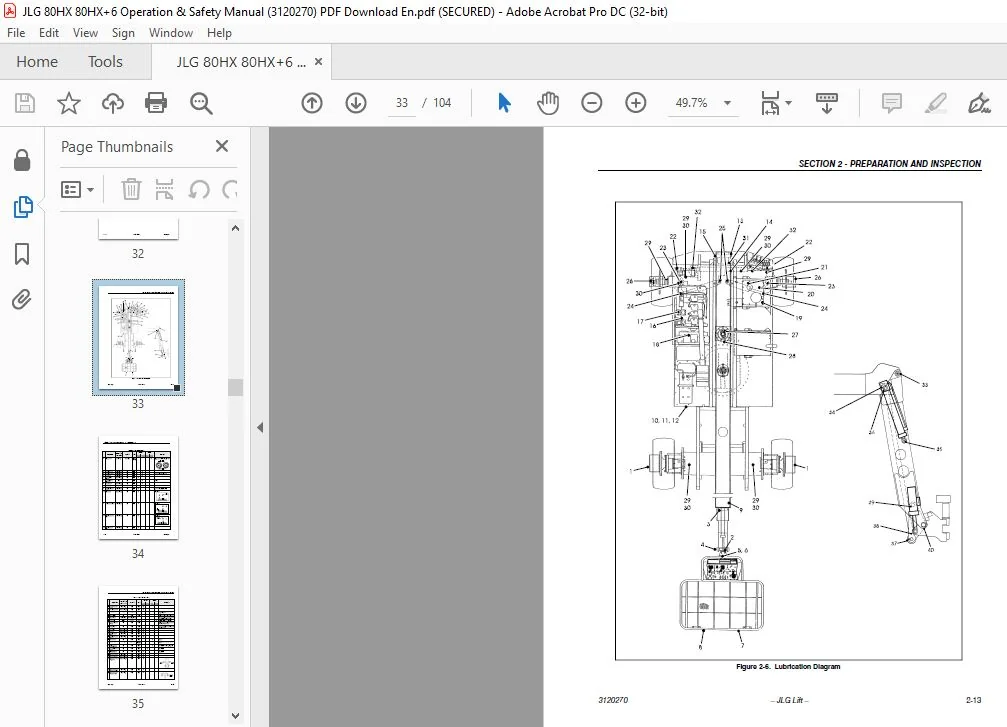The width and height of the screenshot is (1007, 727).
Task: Click the Figure 2-6 Lubrication Diagram caption
Action: pos(788,667)
